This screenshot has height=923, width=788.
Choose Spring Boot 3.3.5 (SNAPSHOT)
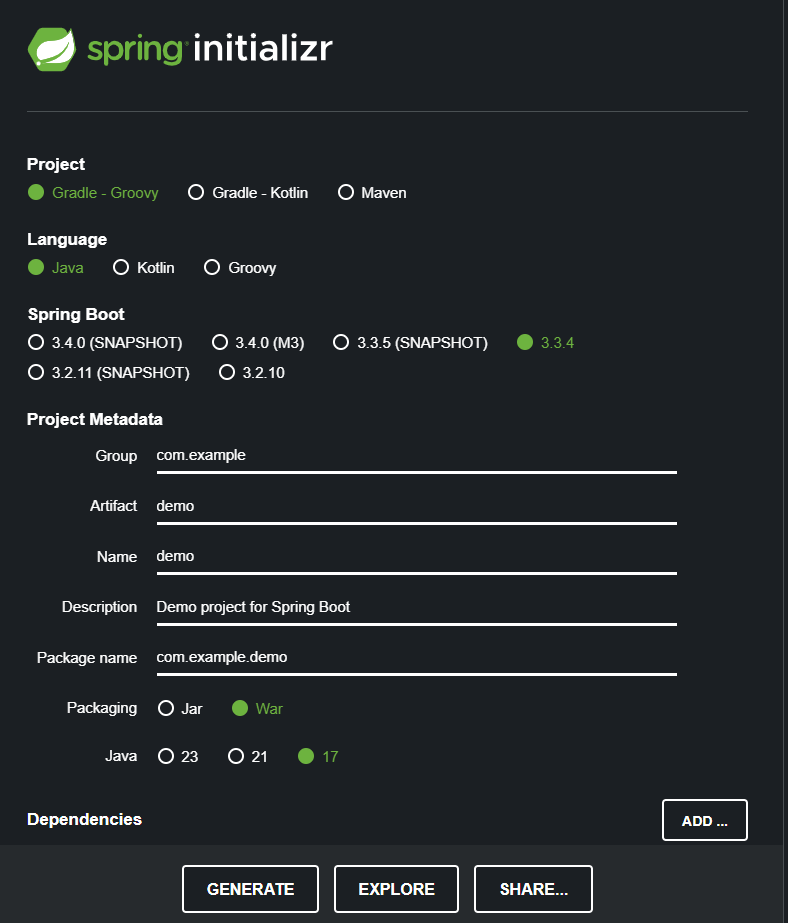410,343
